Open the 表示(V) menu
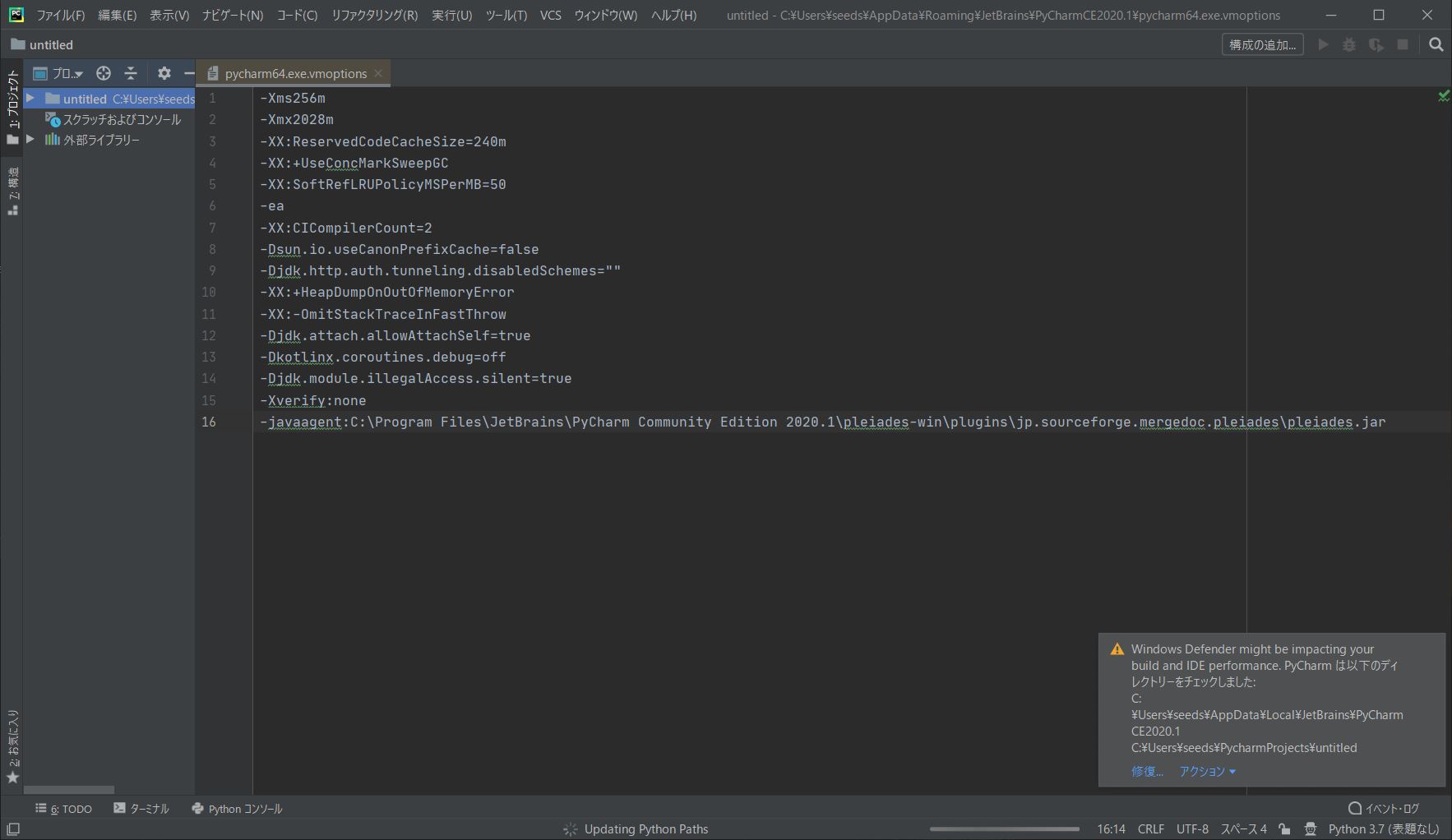Viewport: 1452px width, 840px height. click(169, 15)
